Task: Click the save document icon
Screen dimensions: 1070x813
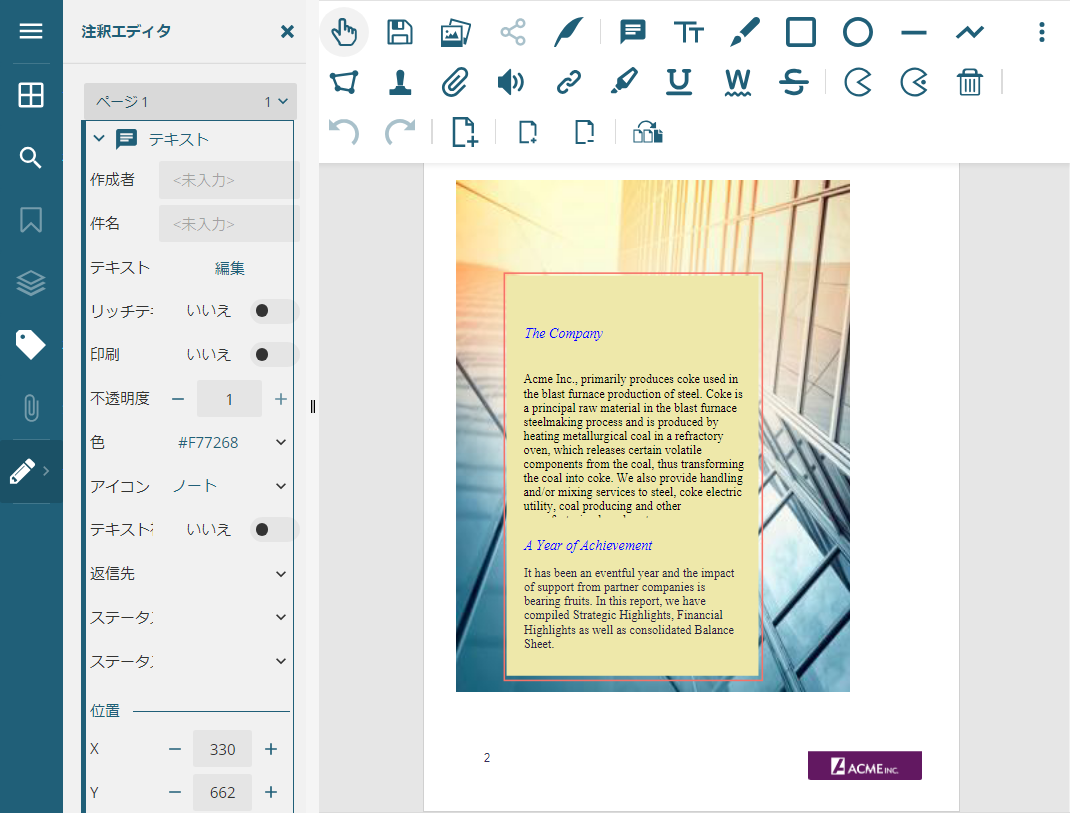Action: (x=400, y=32)
